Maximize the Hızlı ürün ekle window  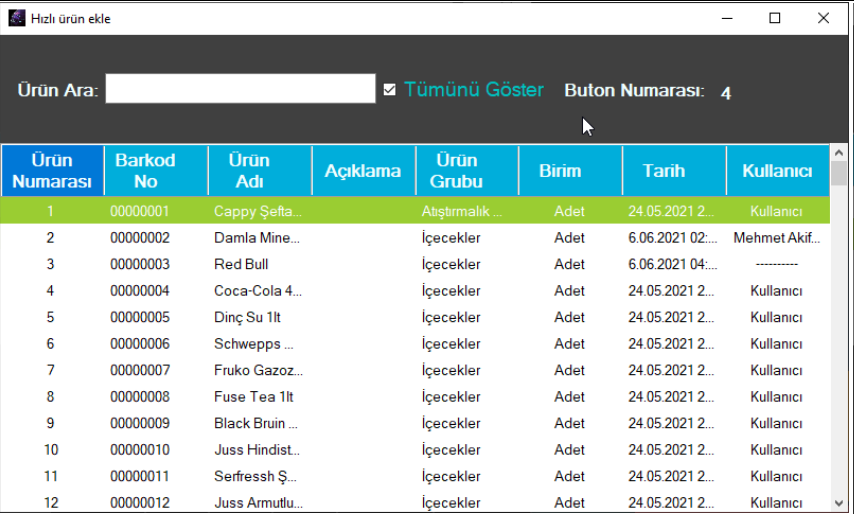coord(774,18)
